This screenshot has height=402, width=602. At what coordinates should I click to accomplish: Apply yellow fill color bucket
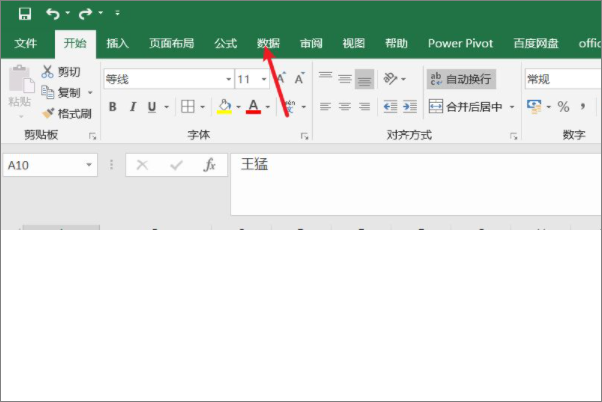click(225, 107)
